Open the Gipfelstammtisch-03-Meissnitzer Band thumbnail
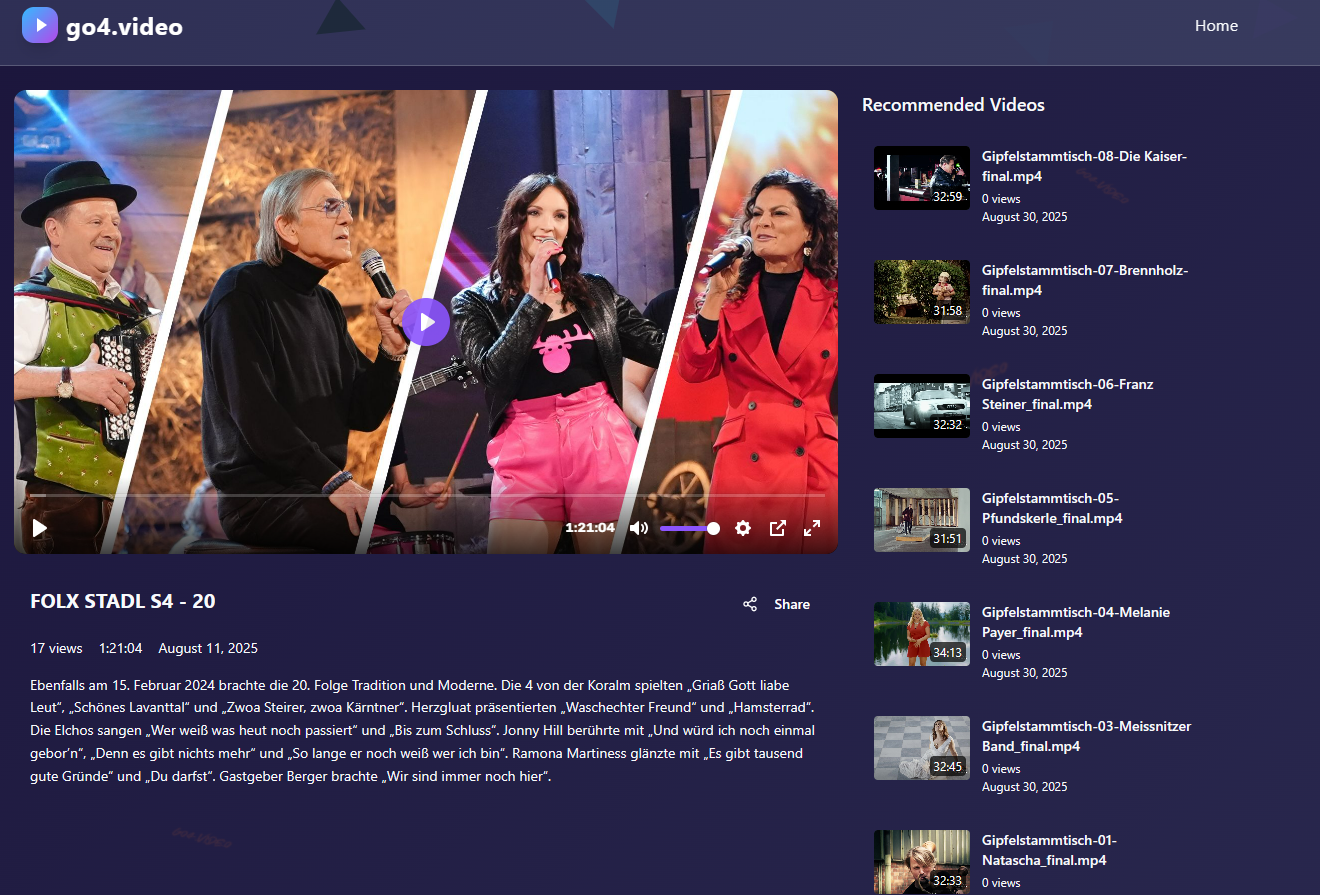 [922, 748]
